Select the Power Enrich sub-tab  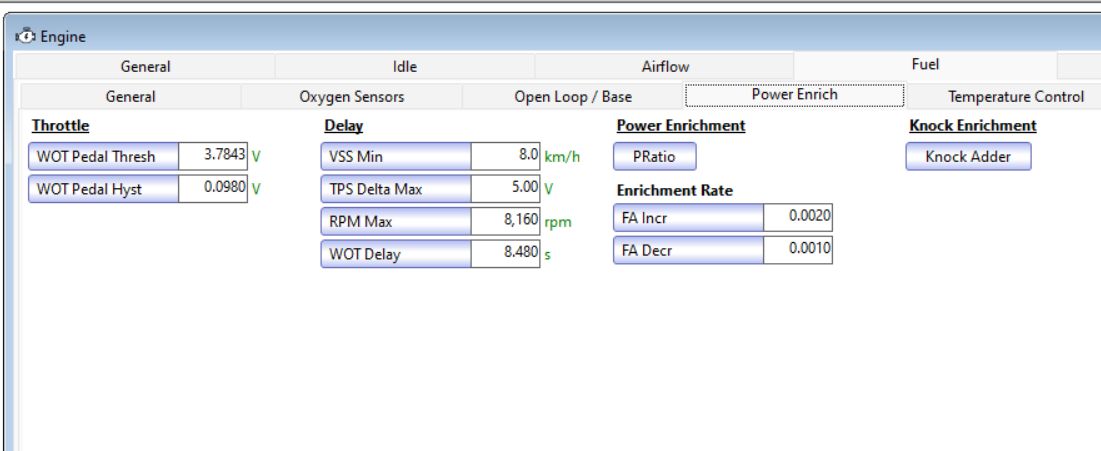pos(794,96)
